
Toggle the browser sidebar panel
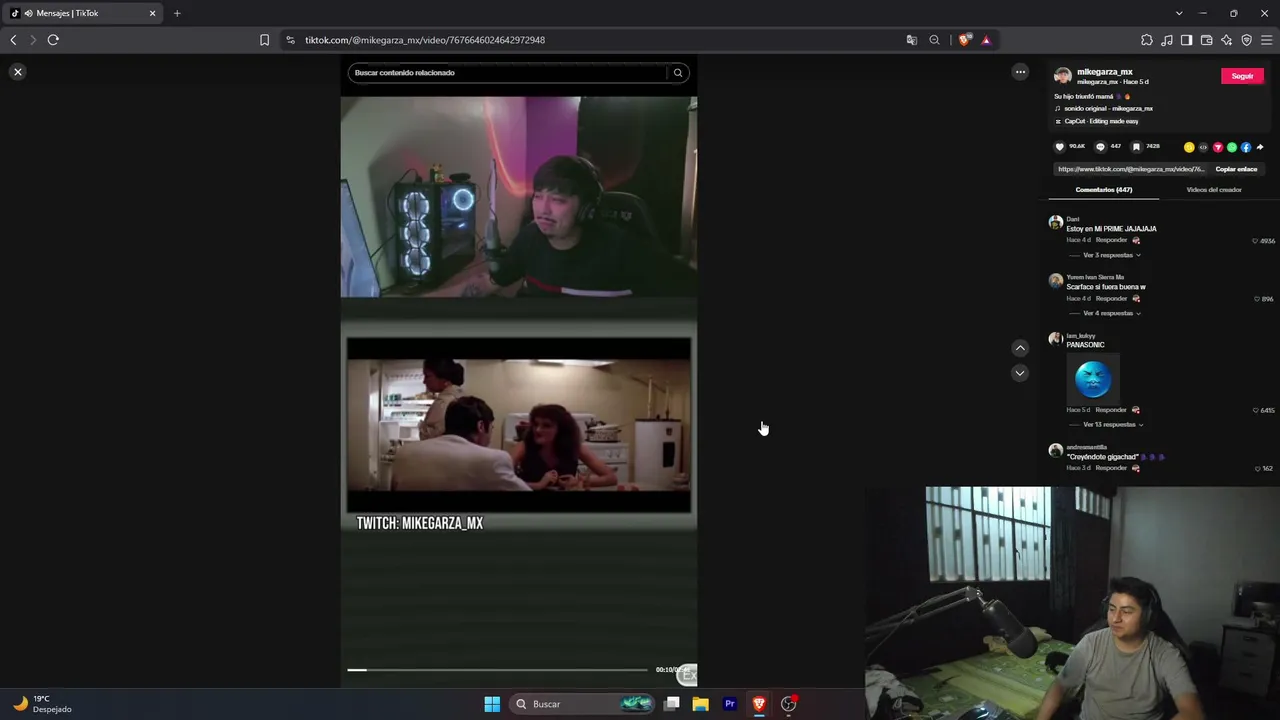tap(1186, 40)
